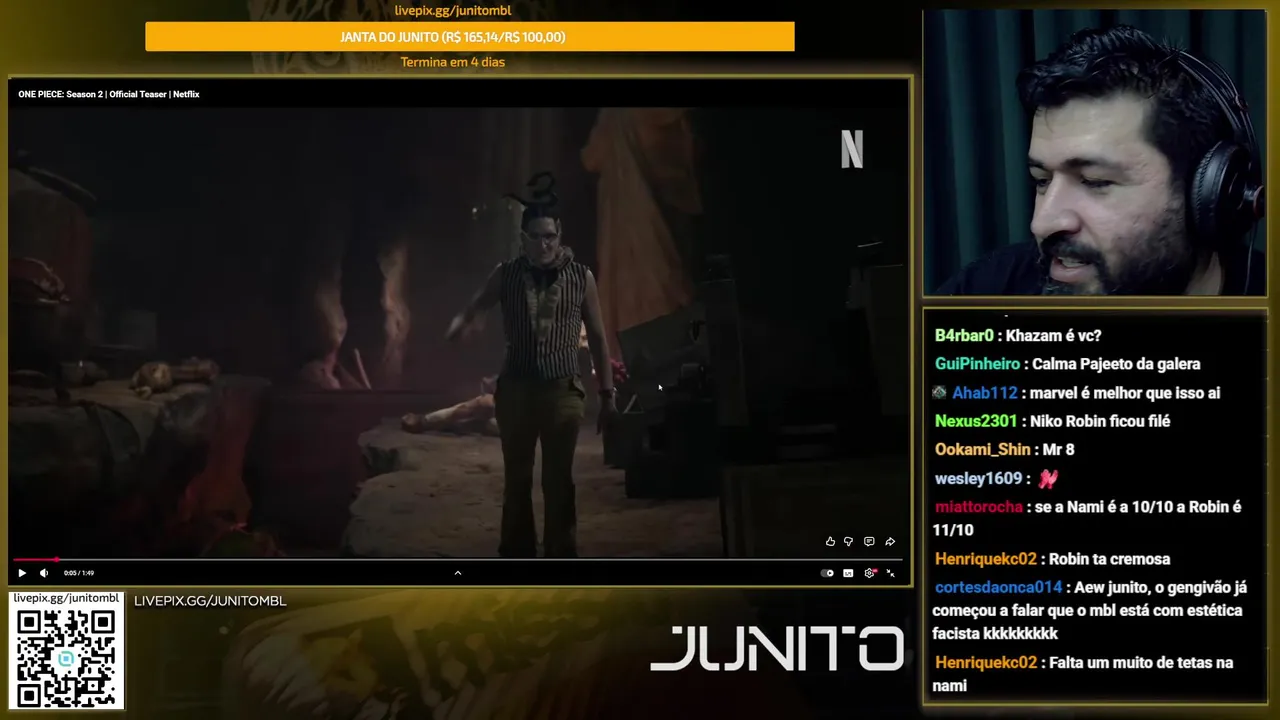1280x720 pixels.
Task: Click the Netflix N logo in video
Action: [852, 150]
